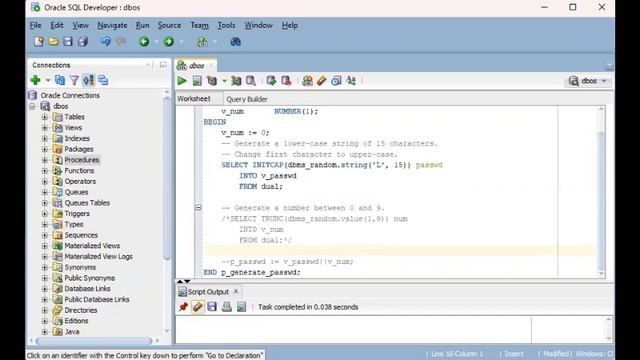
Task: Click the Find Database Object binoculars icon
Action: point(236,41)
